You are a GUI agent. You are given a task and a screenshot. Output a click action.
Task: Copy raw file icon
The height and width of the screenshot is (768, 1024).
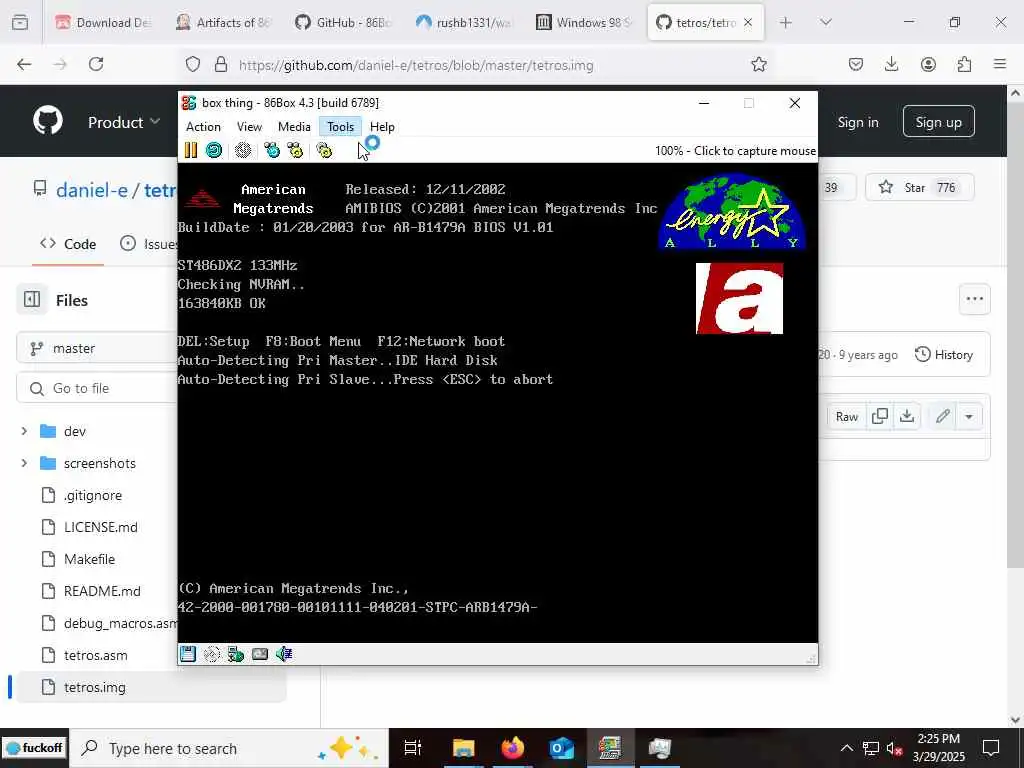click(x=880, y=417)
